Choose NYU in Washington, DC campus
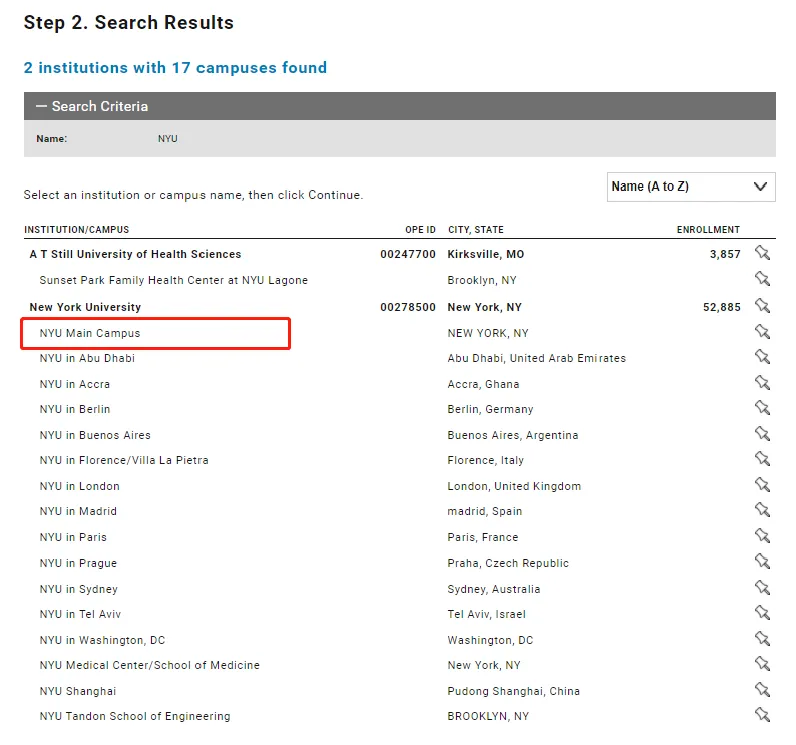Viewport: 796px width, 745px height. pos(102,640)
